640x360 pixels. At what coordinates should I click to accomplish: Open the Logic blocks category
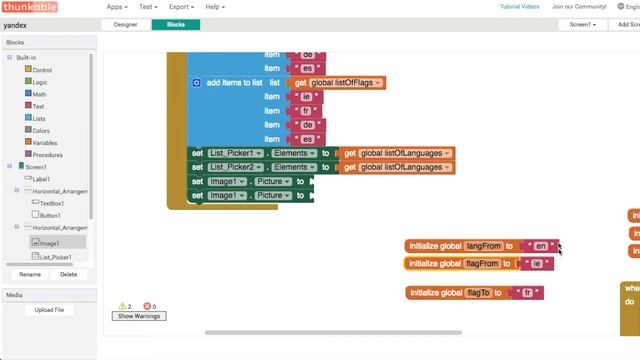coord(36,82)
